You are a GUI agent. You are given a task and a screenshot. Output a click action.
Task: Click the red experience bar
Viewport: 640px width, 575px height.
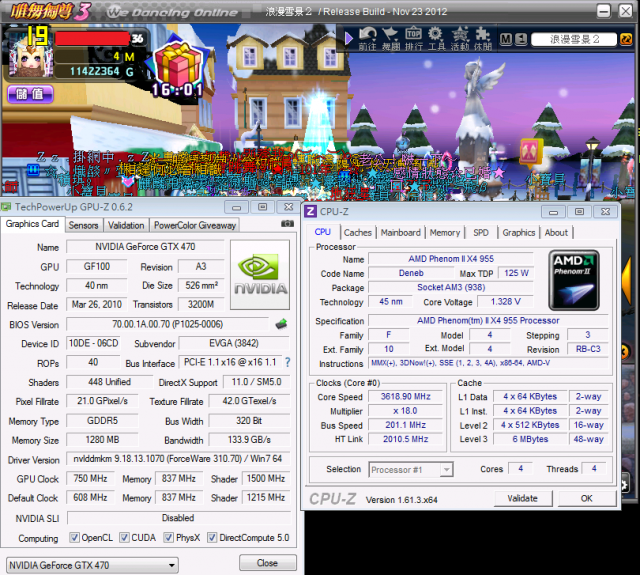pos(92,38)
